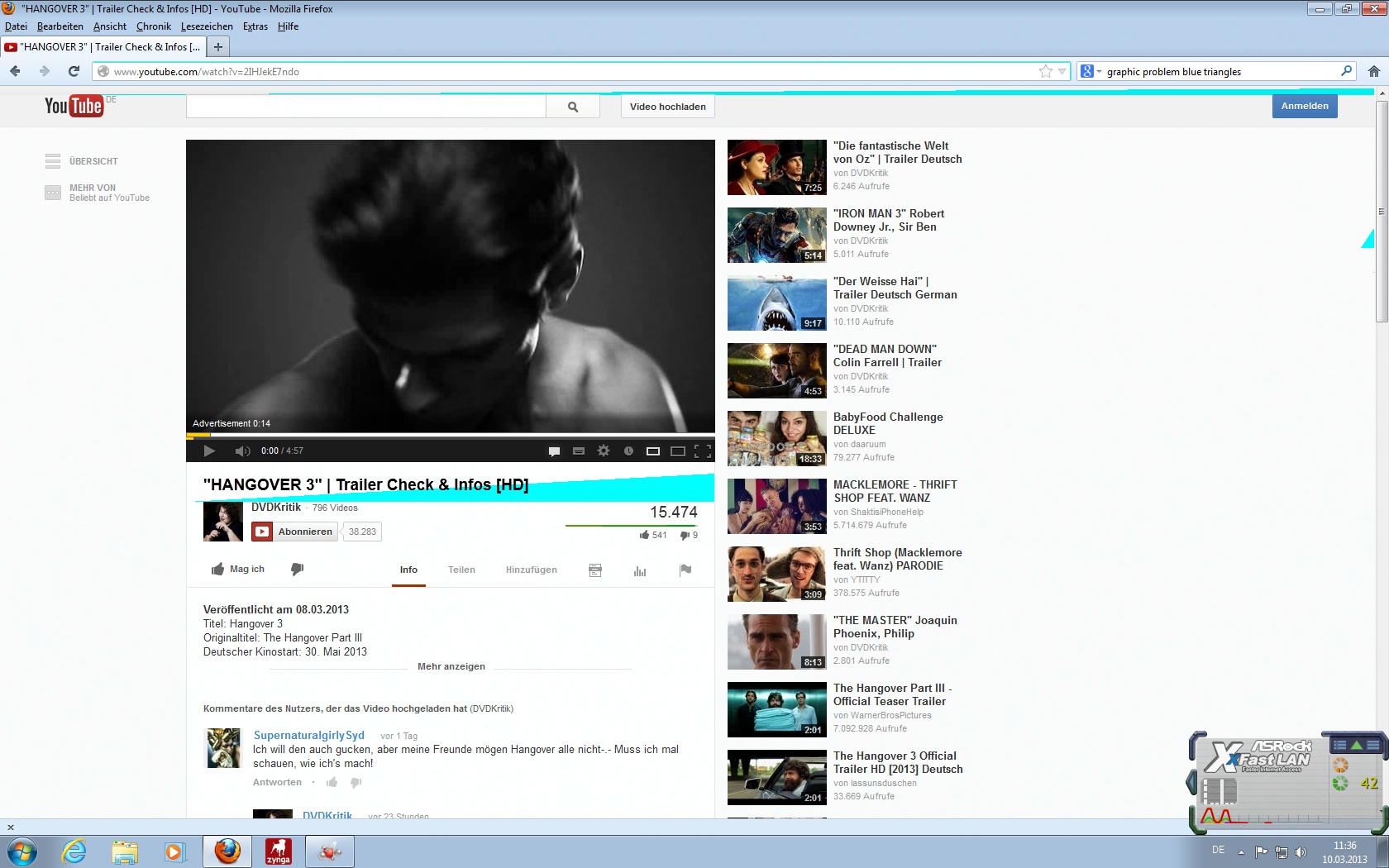The image size is (1389, 868).
Task: Click the Anmelden sign-in button
Action: pyautogui.click(x=1305, y=106)
